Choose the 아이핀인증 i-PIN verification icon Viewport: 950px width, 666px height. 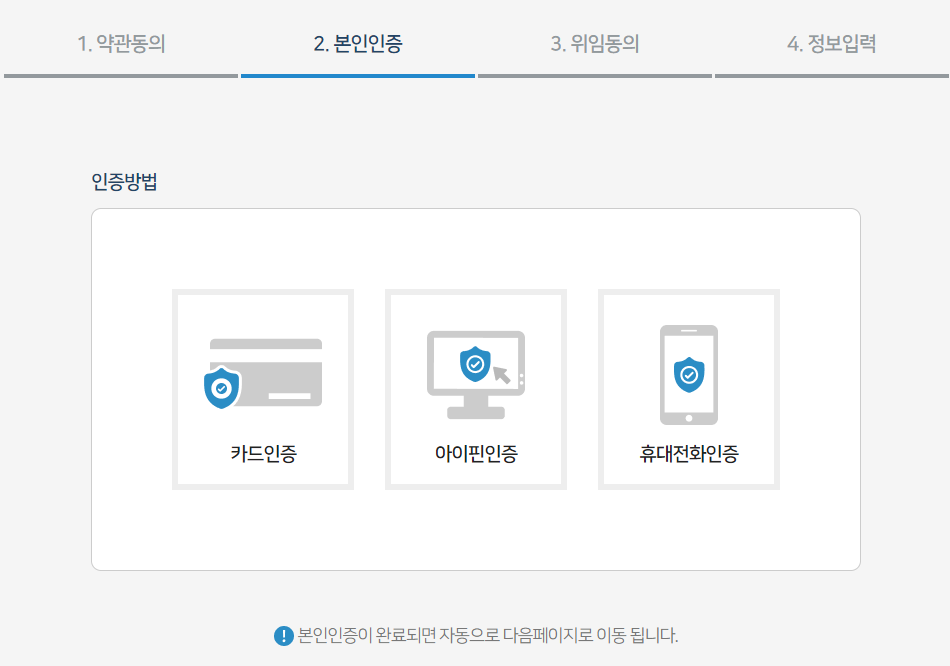(x=475, y=388)
